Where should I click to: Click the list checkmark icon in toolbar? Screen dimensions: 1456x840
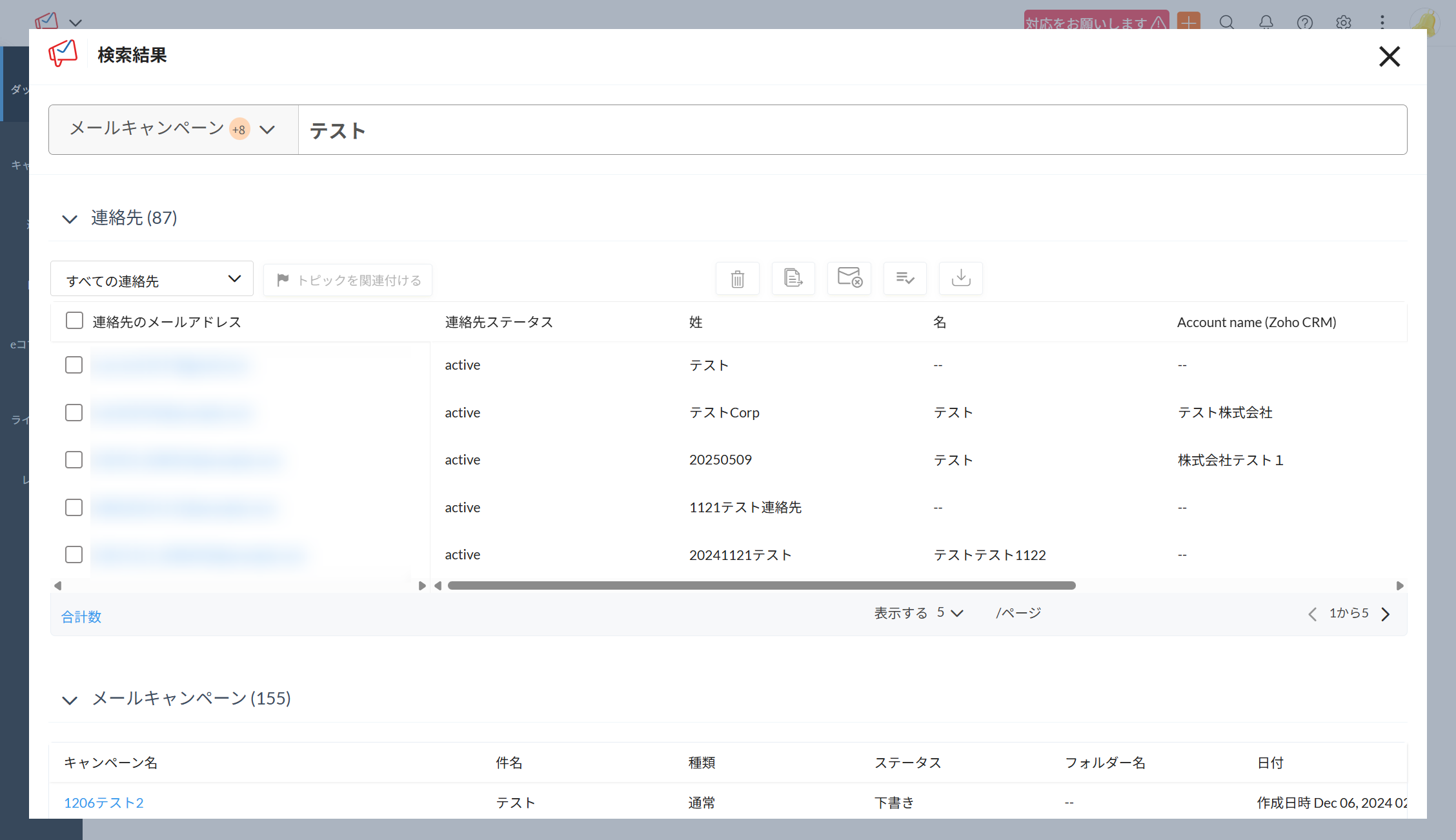pyautogui.click(x=905, y=278)
